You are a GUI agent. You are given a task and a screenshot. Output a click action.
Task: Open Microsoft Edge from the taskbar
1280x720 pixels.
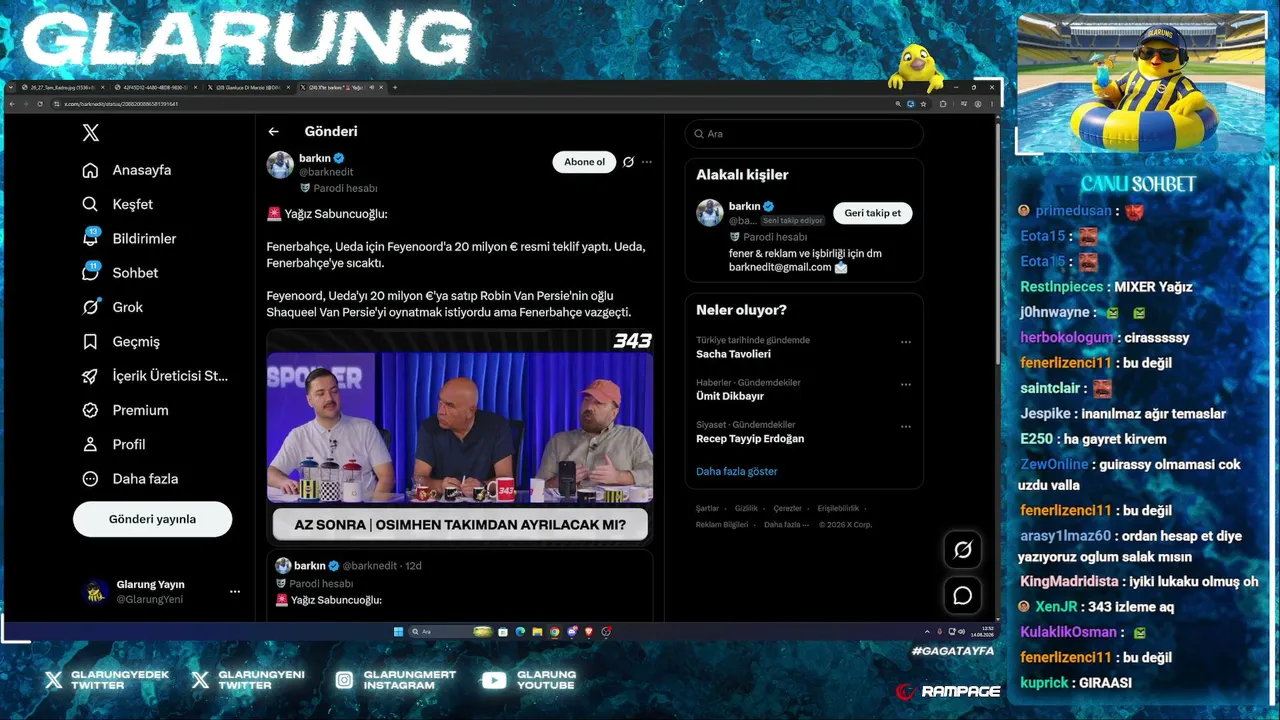tap(520, 631)
